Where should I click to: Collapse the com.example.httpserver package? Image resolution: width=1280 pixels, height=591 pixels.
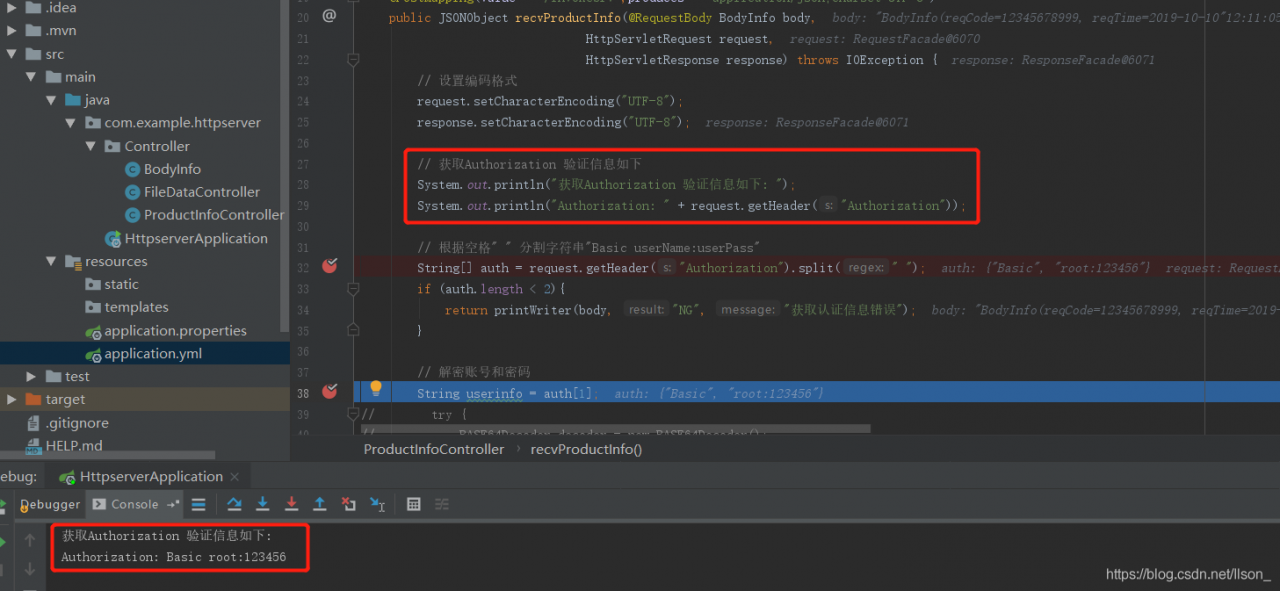tap(71, 123)
